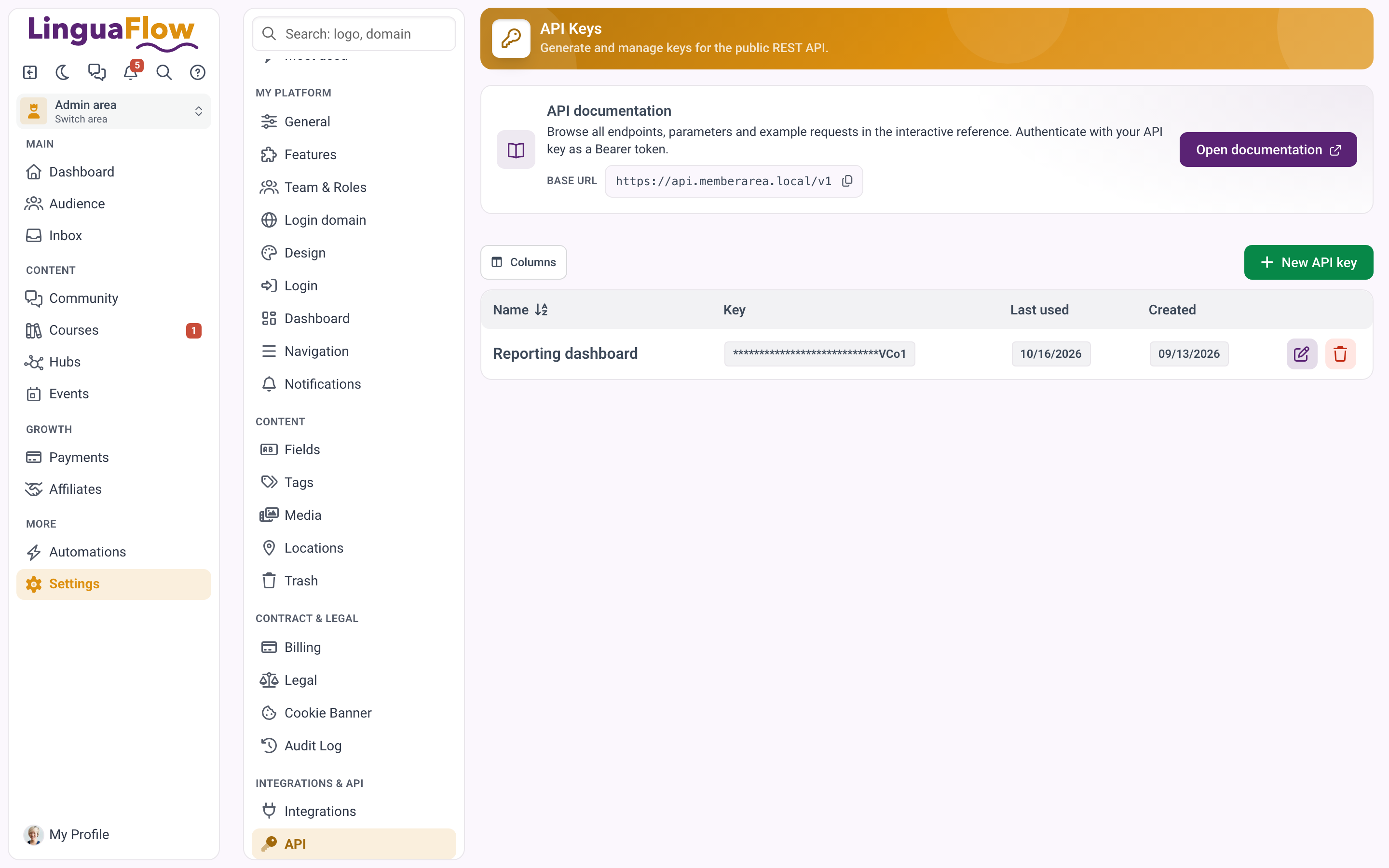1389x868 pixels.
Task: Click Open documentation button
Action: click(1268, 150)
